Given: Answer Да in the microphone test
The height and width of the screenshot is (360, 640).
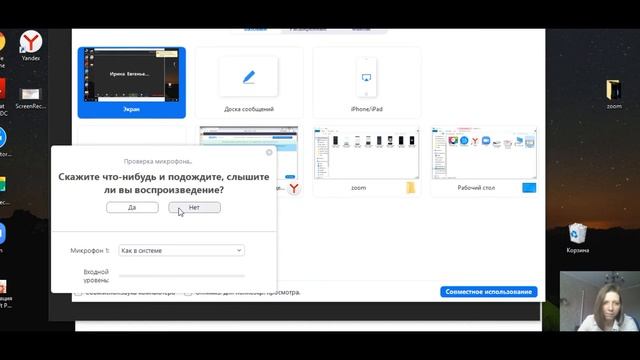Looking at the screenshot, I should click(x=132, y=207).
